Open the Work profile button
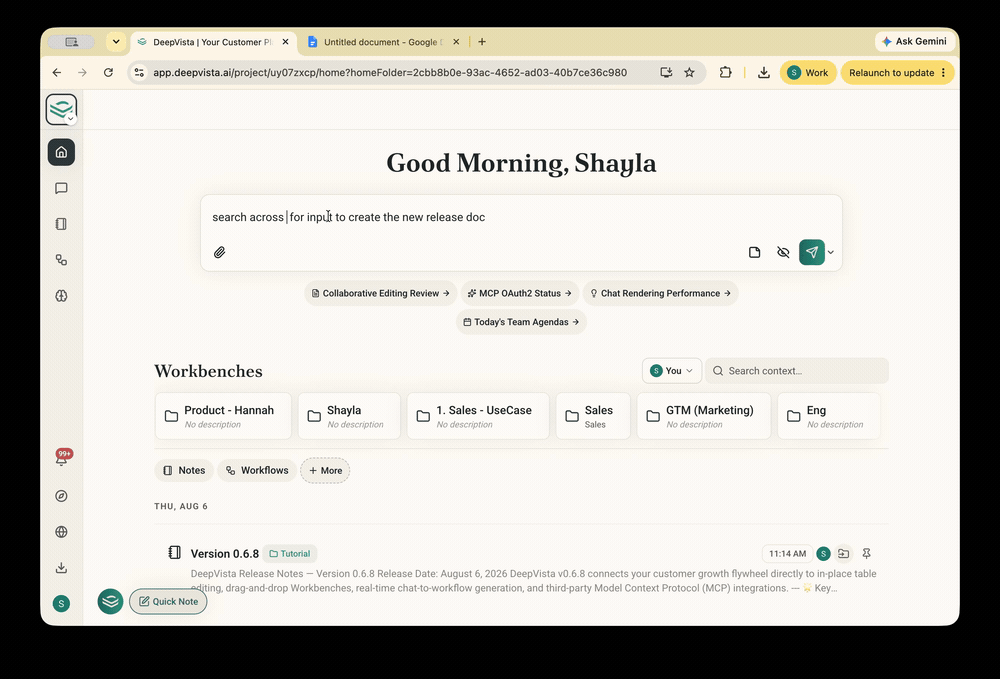 pos(808,73)
